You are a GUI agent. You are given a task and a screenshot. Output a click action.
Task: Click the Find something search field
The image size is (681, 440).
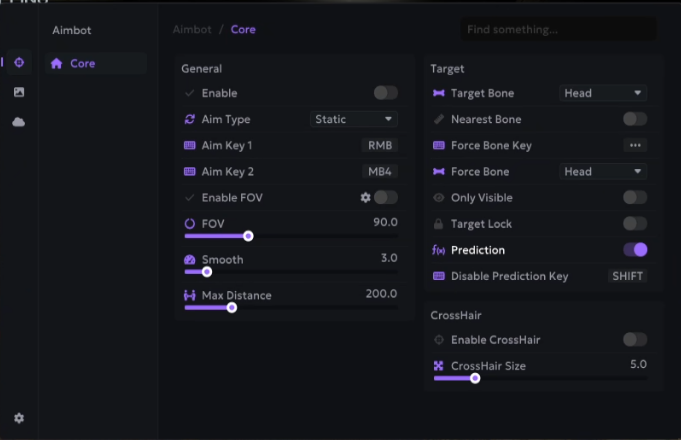557,30
